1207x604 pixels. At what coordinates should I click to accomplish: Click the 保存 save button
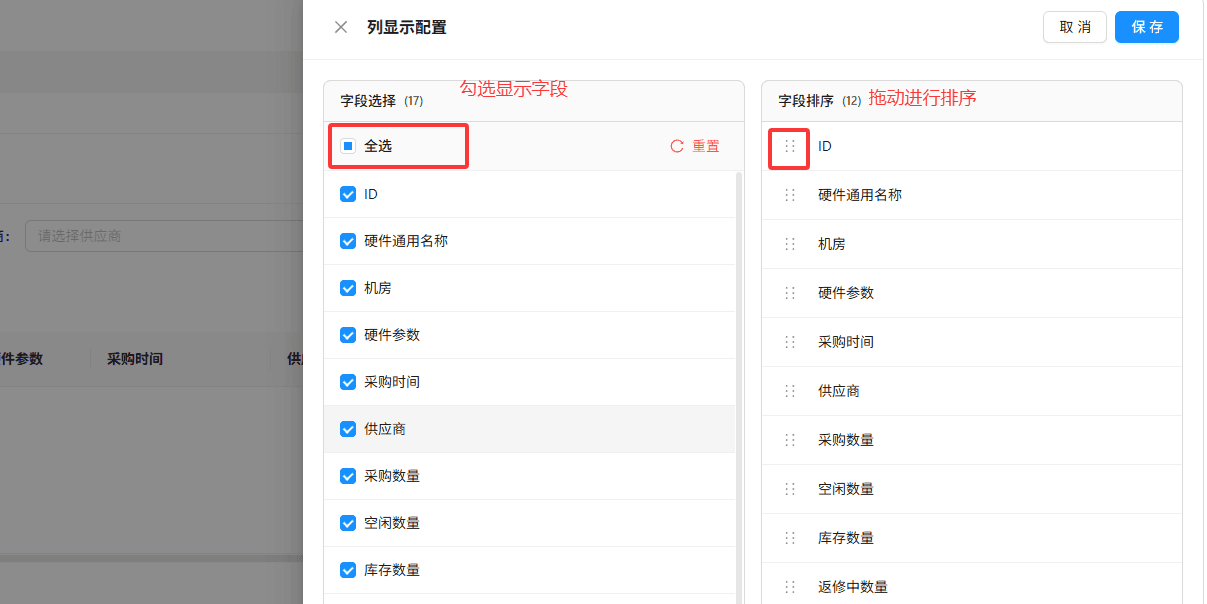point(1147,27)
